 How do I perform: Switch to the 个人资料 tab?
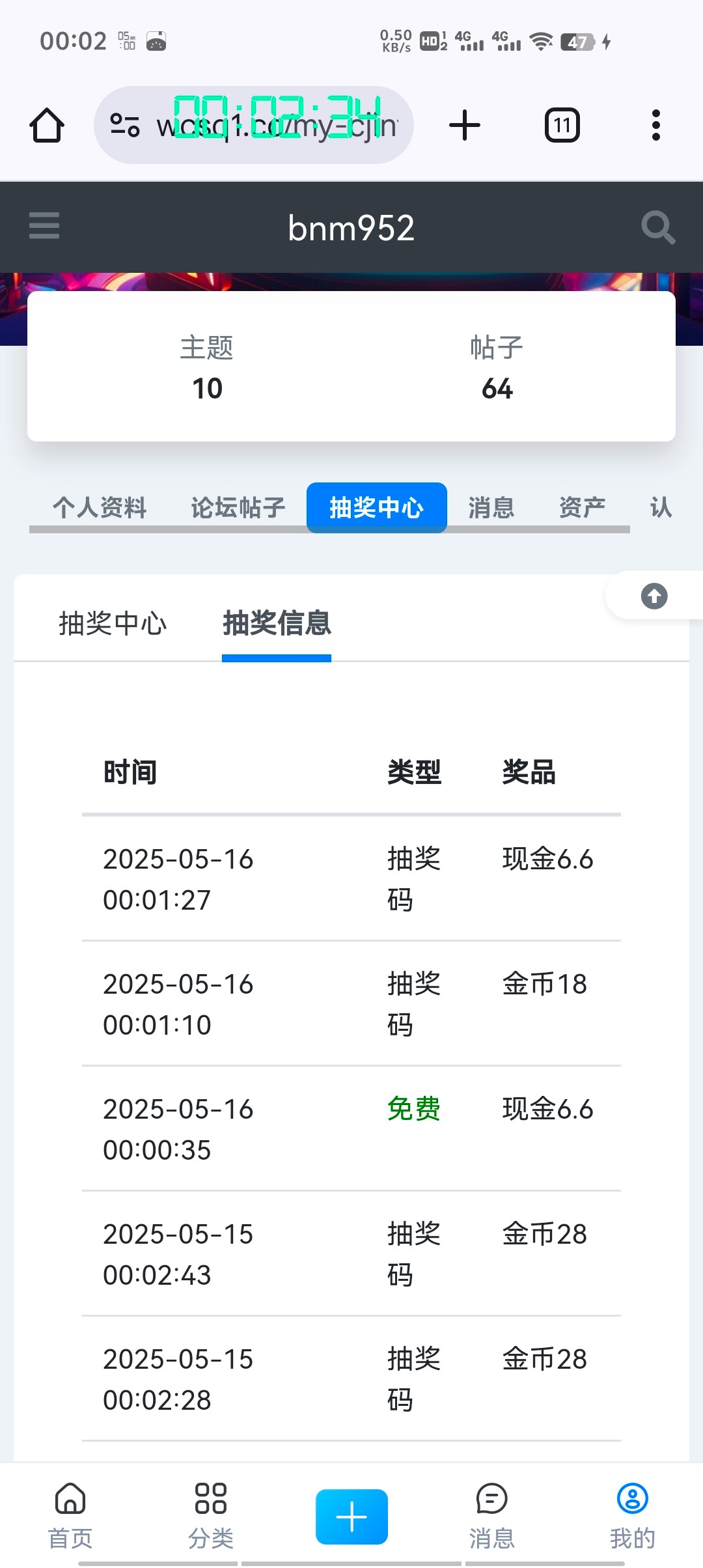pyautogui.click(x=100, y=507)
